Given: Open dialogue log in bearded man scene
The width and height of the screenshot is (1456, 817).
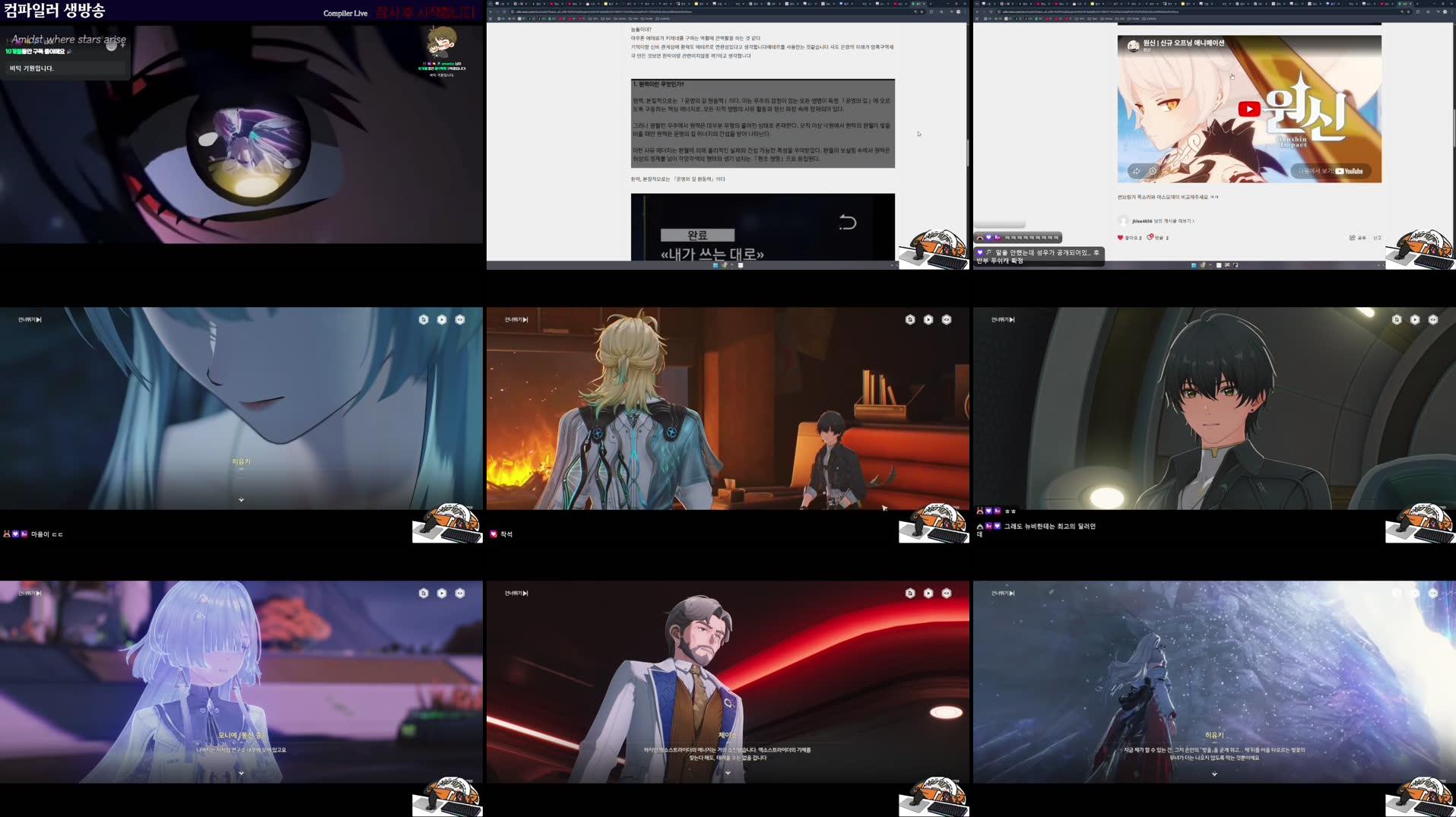Looking at the screenshot, I should (x=910, y=594).
